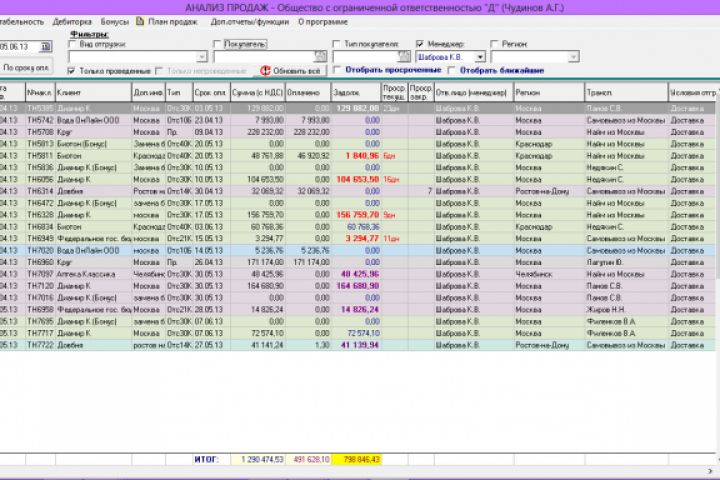Select row TH6949 Федеральное гос.

click(x=357, y=238)
